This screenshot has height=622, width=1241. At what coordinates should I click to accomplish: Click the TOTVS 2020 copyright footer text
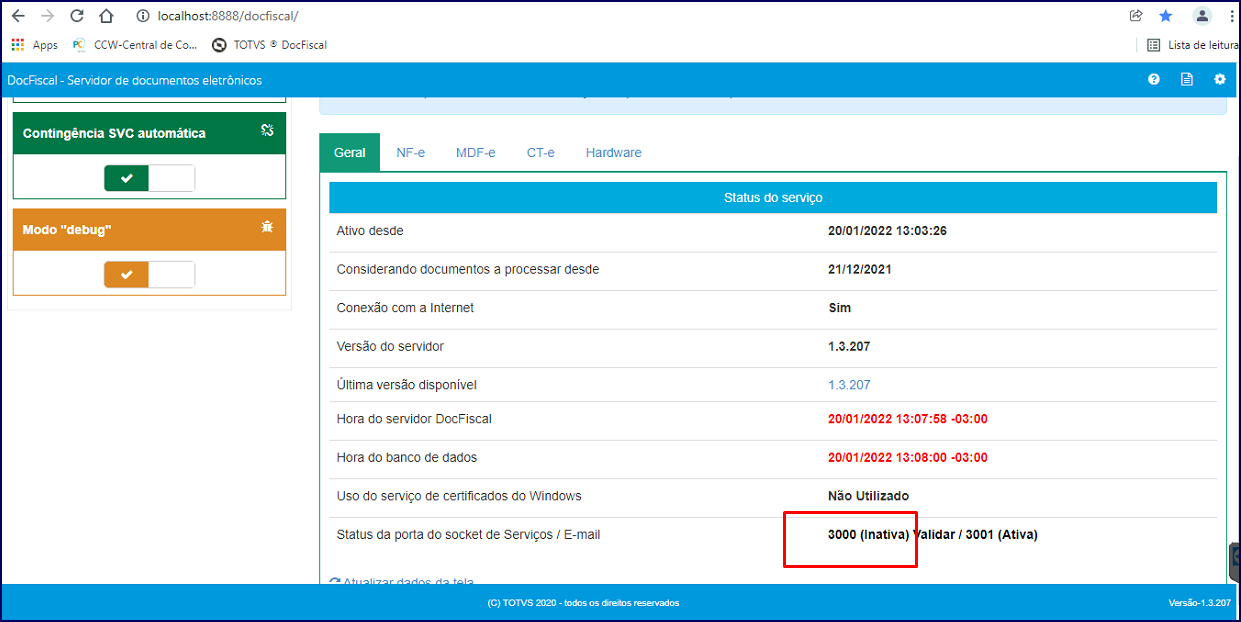point(583,603)
